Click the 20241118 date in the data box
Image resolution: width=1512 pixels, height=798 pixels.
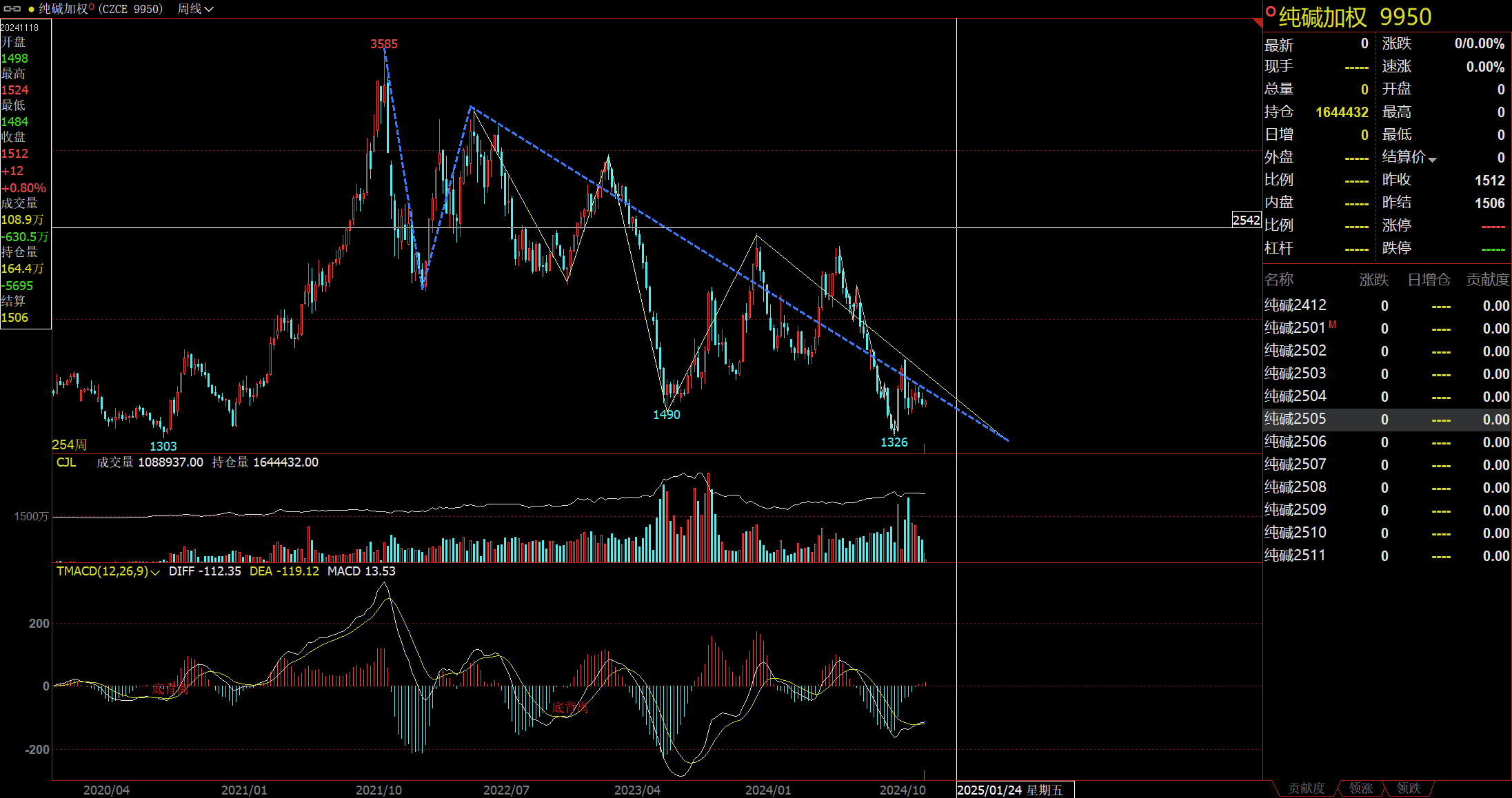coord(20,28)
